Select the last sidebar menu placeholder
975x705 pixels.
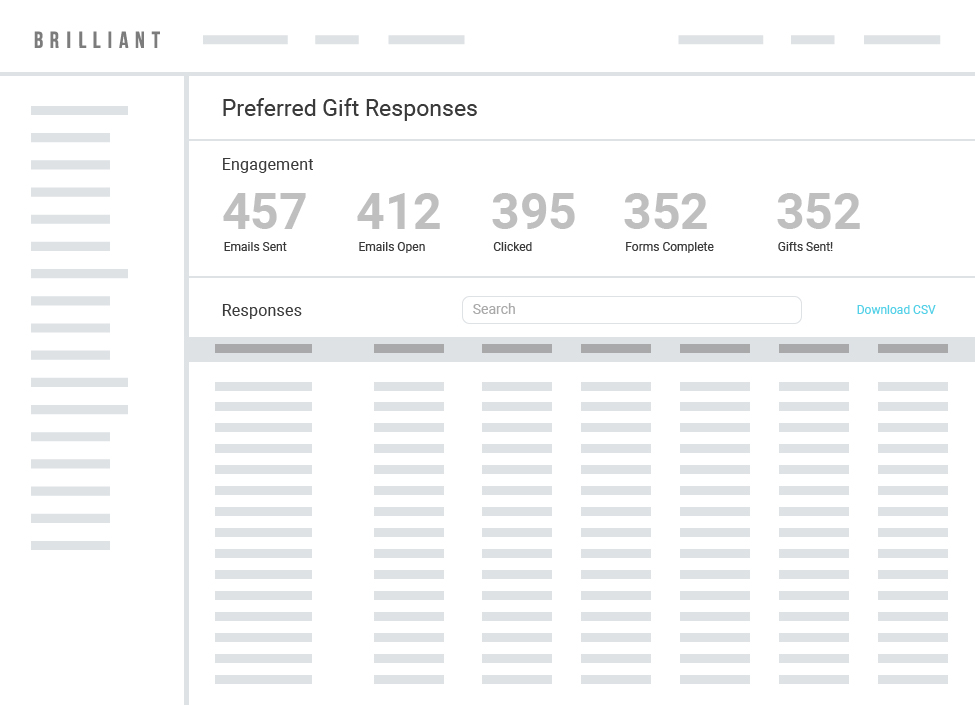70,546
